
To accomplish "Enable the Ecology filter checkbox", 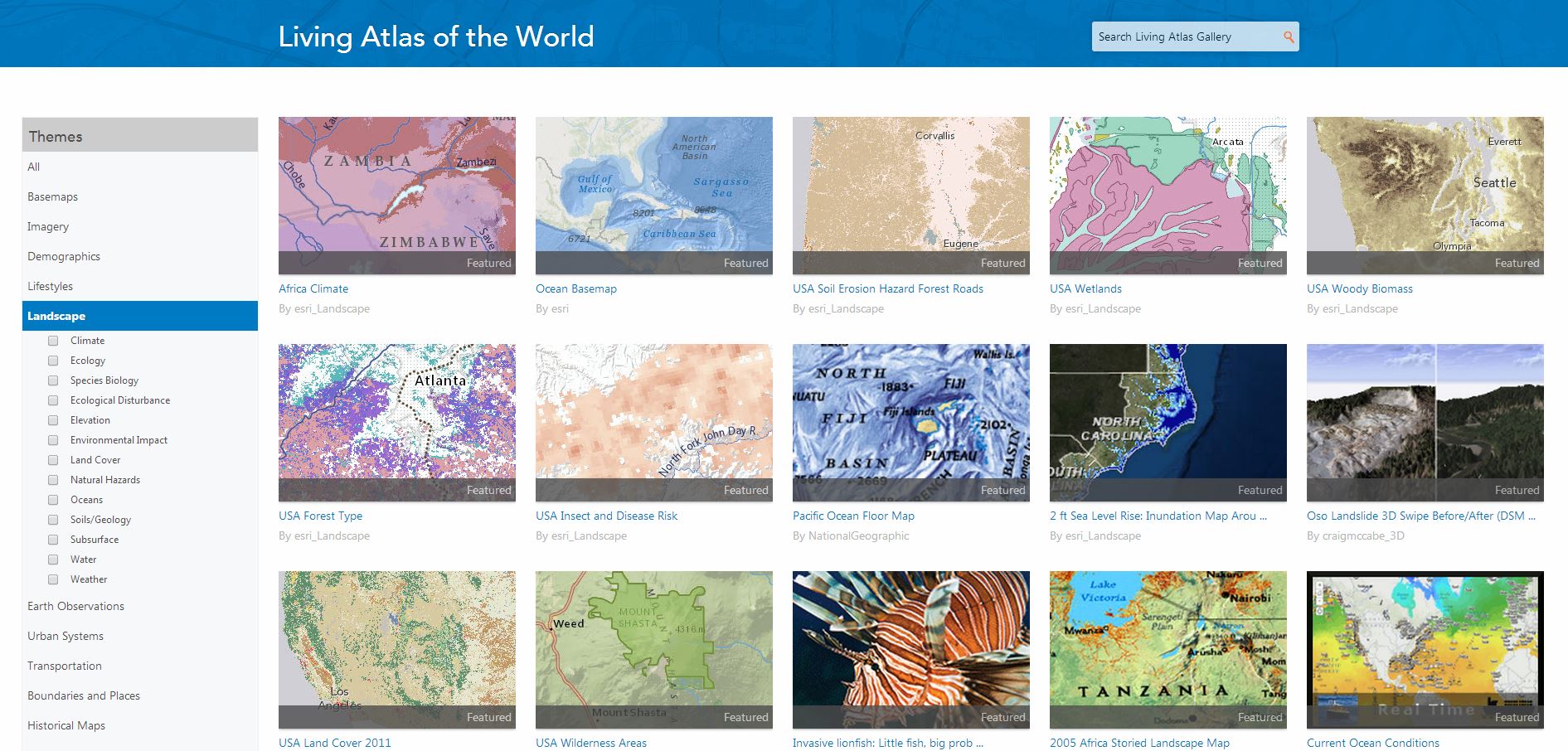I will coord(53,361).
